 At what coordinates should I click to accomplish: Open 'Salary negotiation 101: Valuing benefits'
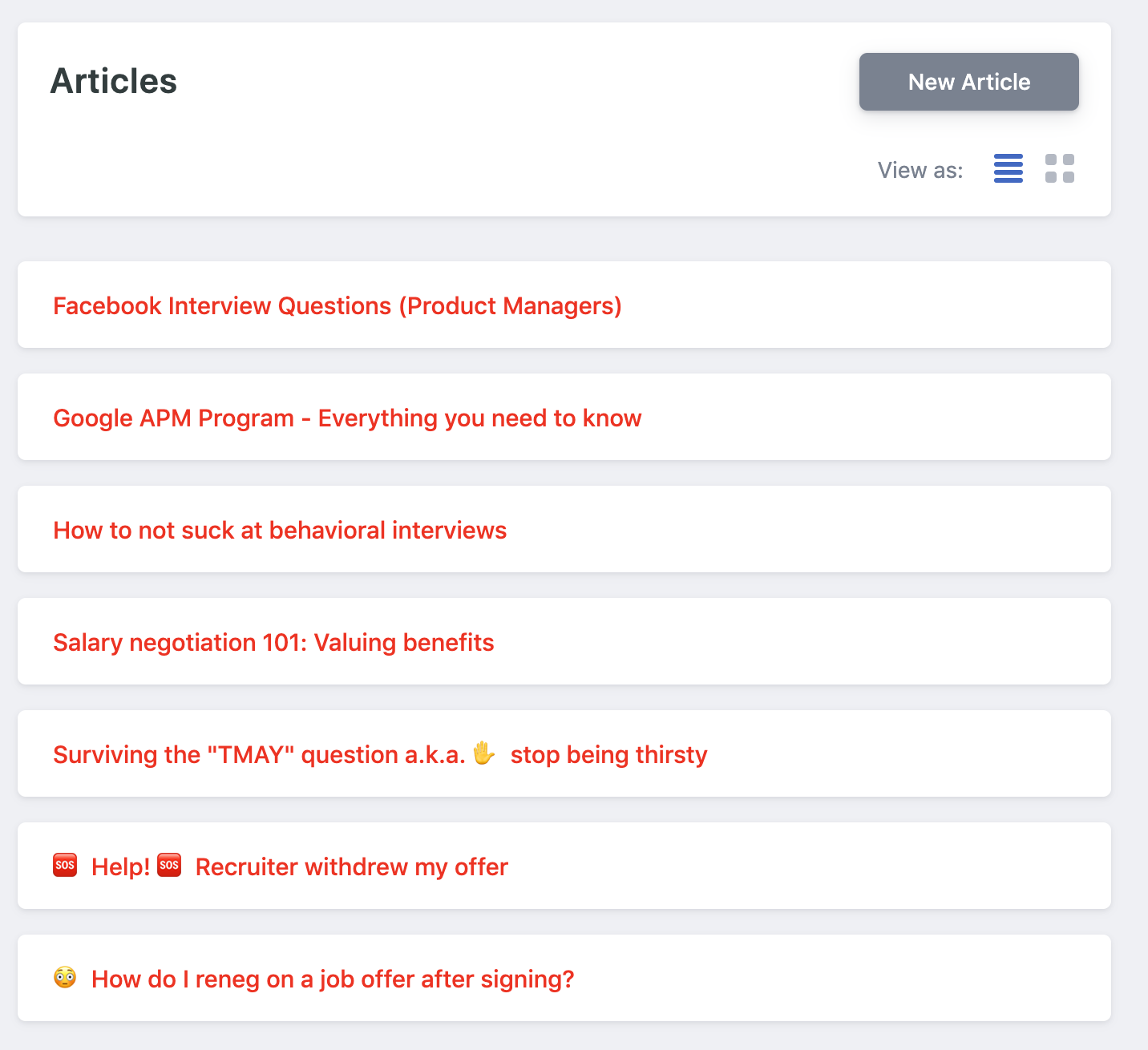[273, 642]
